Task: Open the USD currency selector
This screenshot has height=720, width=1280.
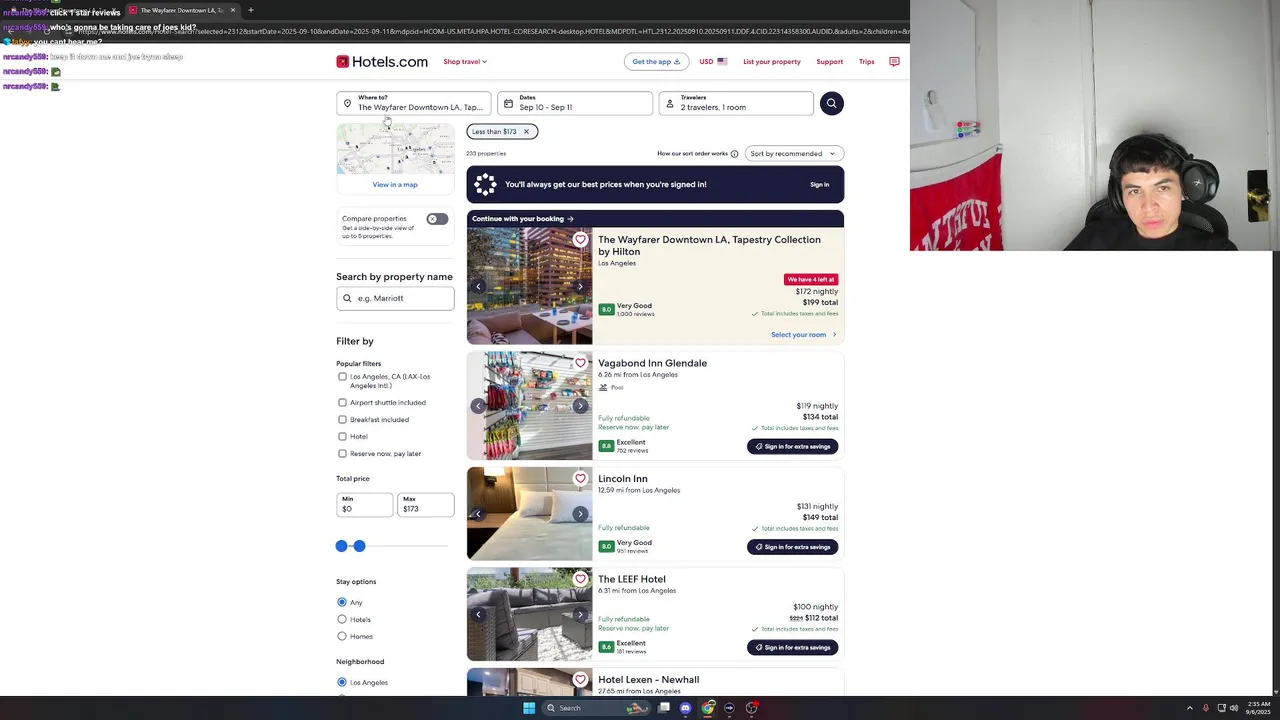Action: (713, 62)
